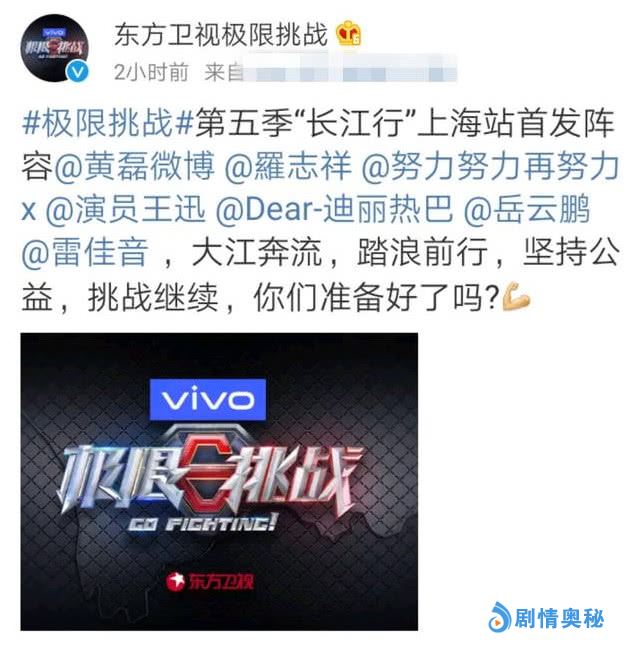Open the @努力努力再努力x mention
The width and height of the screenshot is (632, 648).
[320, 187]
